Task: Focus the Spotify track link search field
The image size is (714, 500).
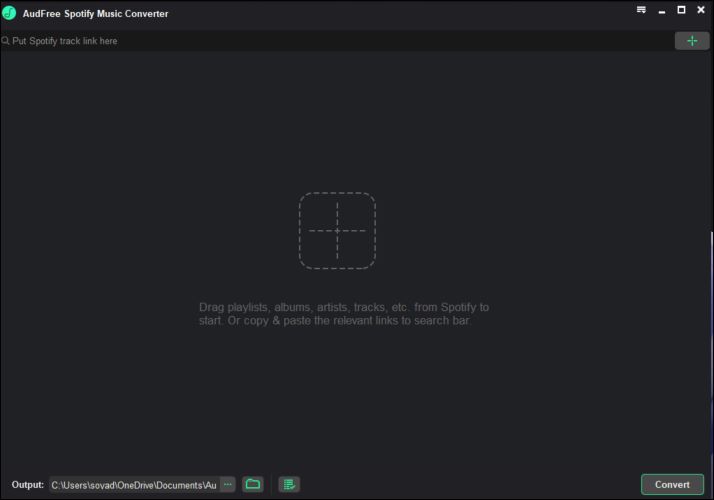Action: point(337,41)
